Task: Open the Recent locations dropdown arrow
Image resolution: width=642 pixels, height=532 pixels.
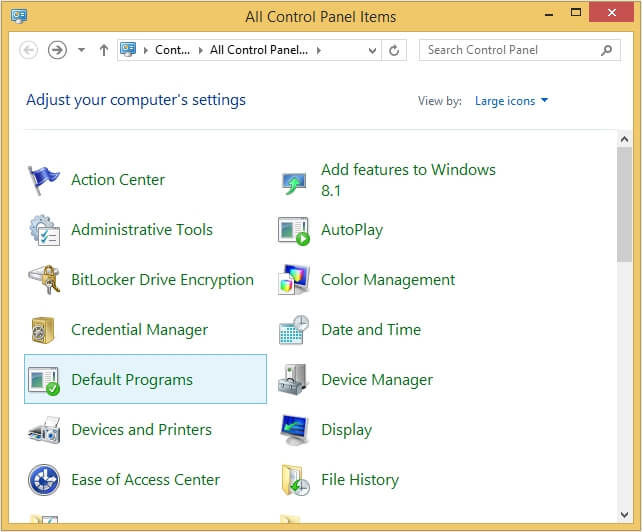Action: click(x=81, y=50)
